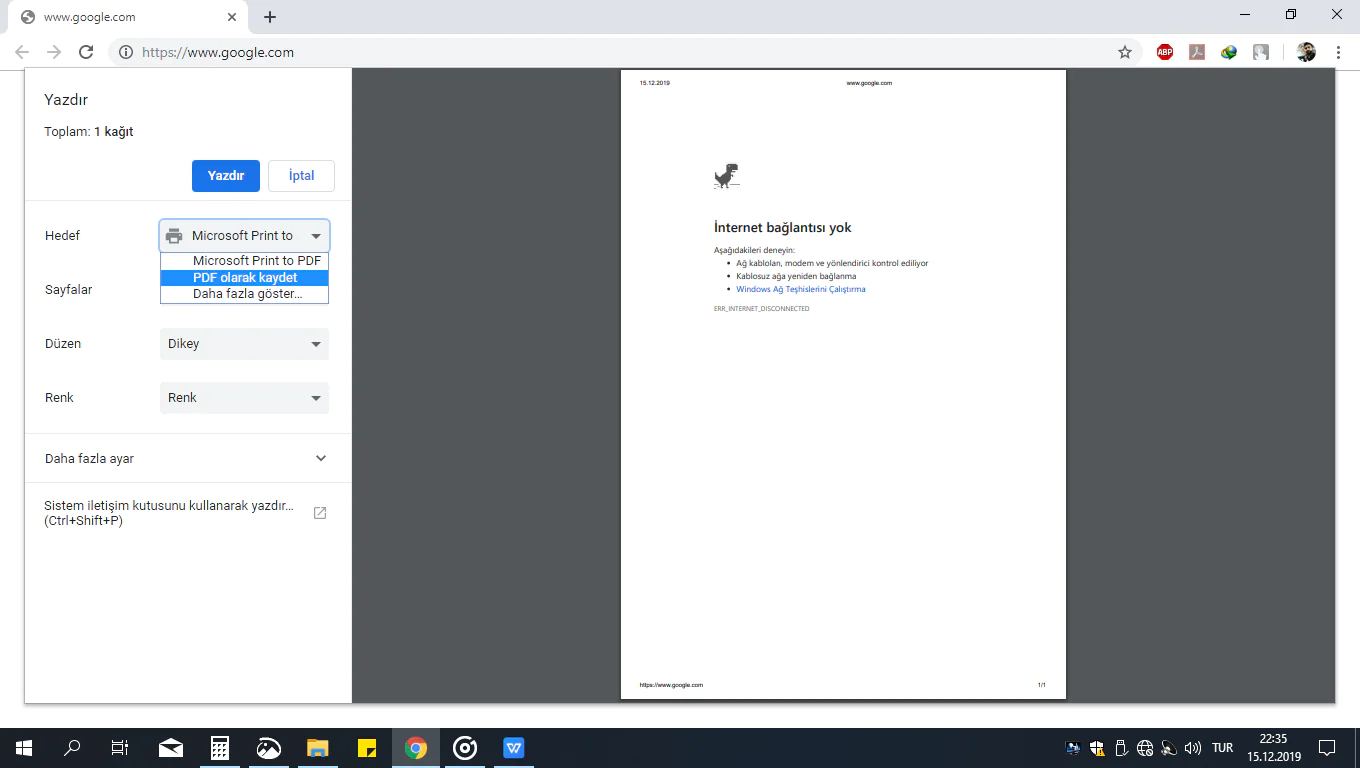The width and height of the screenshot is (1360, 768).
Task: Launch the Mail app from the taskbar
Action: click(x=171, y=748)
